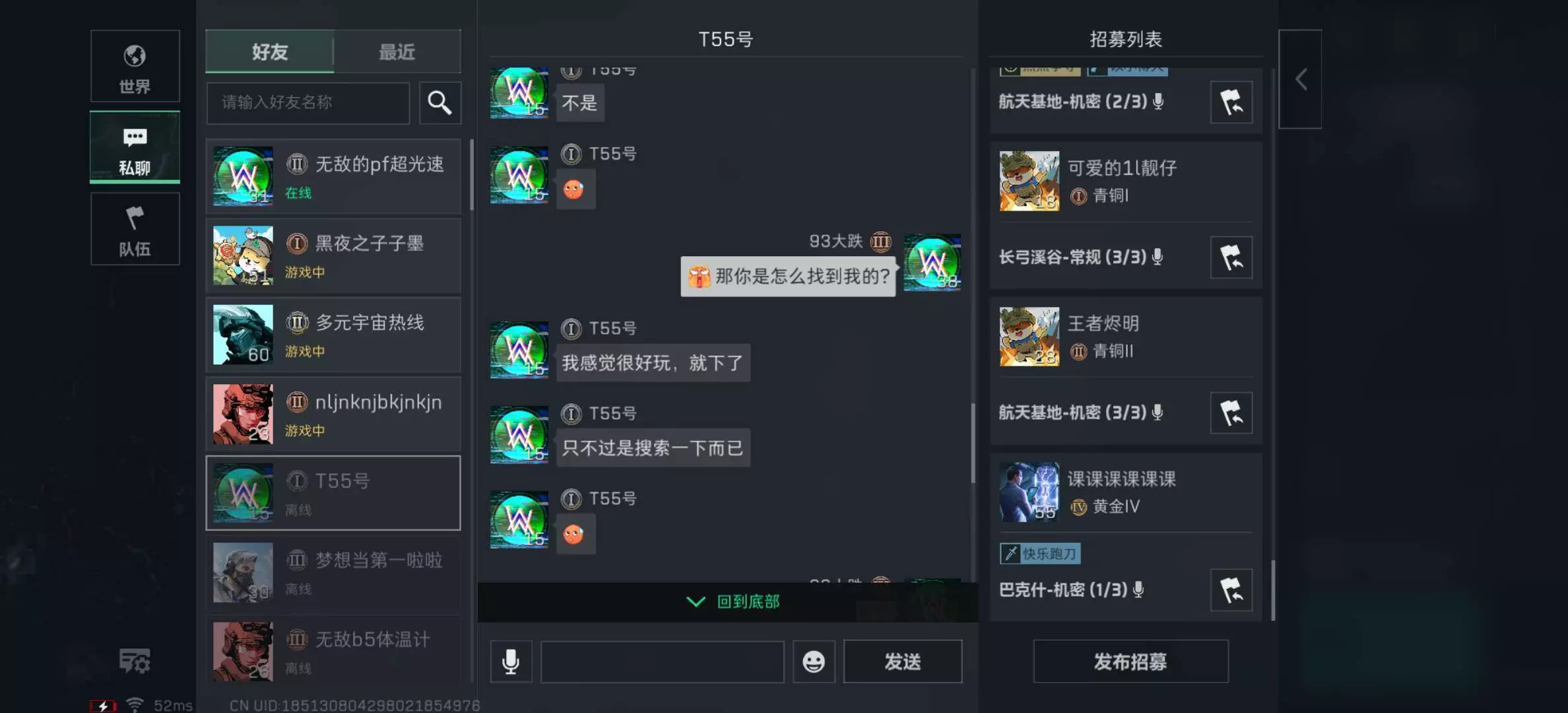Screen dimensions: 1568x713
Task: Select the 好友 friends tab
Action: (x=269, y=51)
